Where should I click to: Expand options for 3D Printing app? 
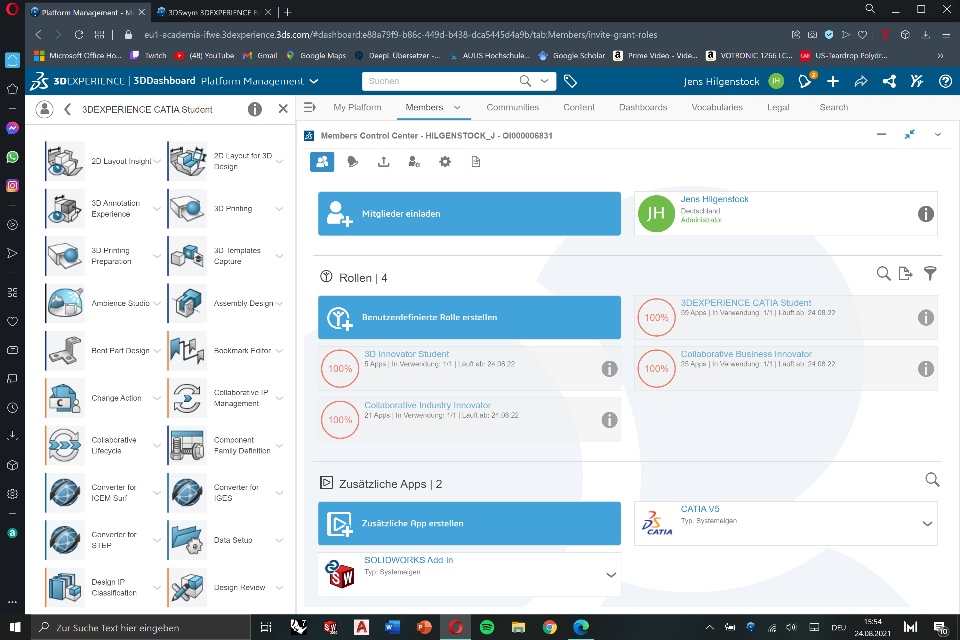(x=279, y=209)
